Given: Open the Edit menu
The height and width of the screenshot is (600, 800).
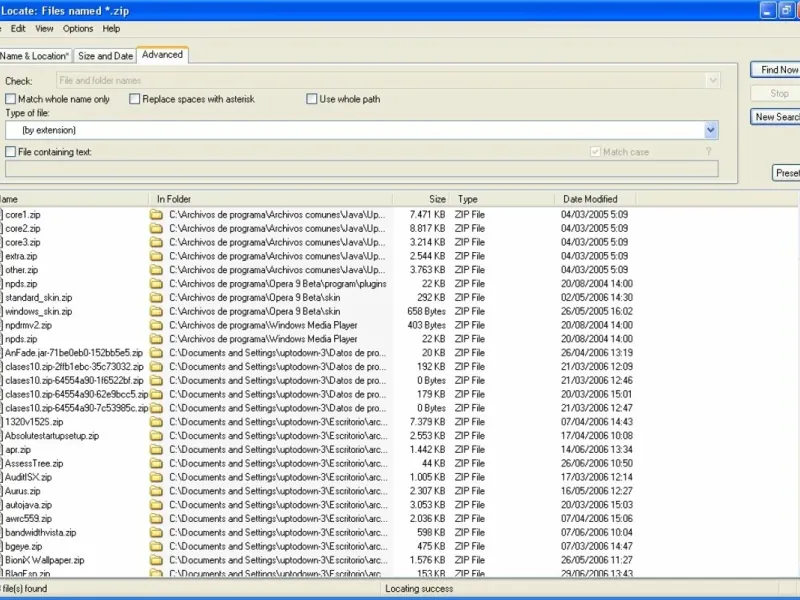Looking at the screenshot, I should [x=18, y=29].
